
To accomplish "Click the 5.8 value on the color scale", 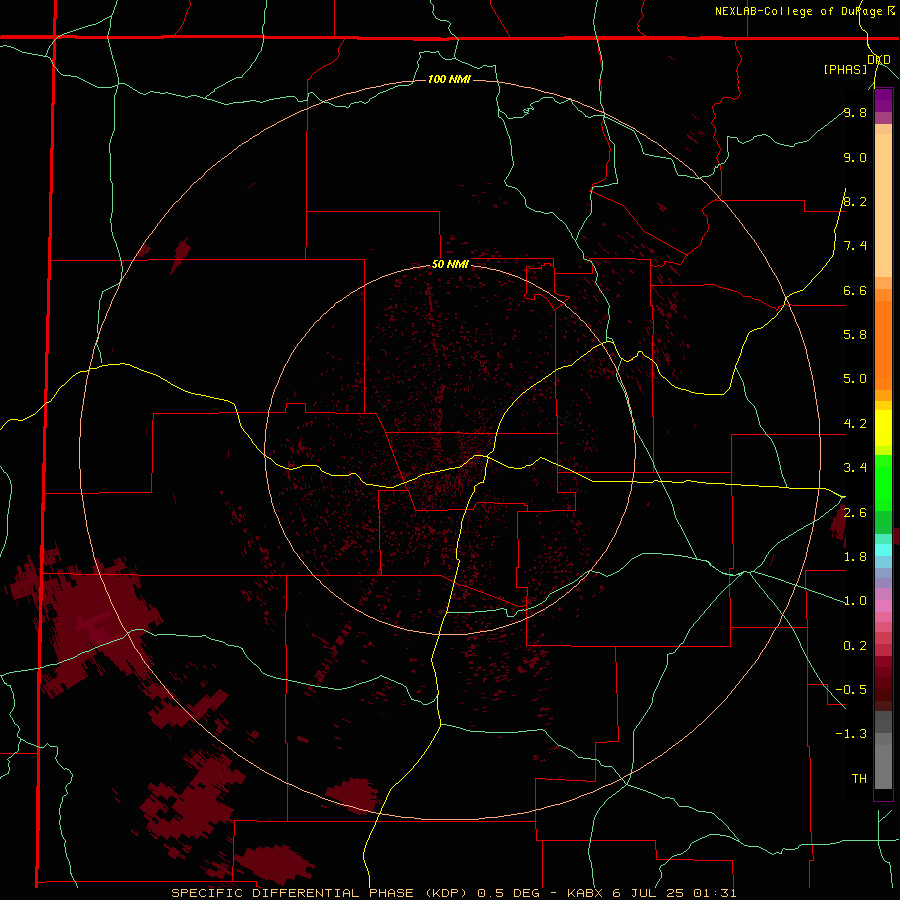I will (855, 335).
